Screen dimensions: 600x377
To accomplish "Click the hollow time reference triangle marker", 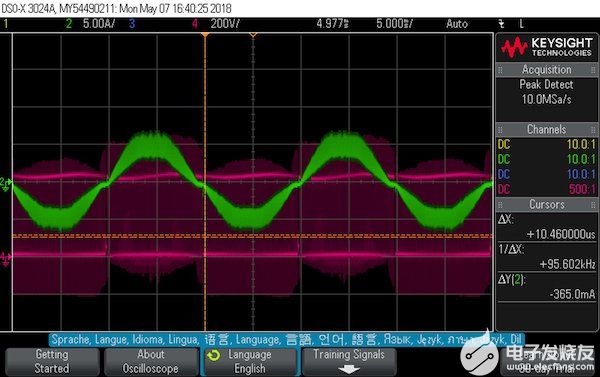I will 253,35.
